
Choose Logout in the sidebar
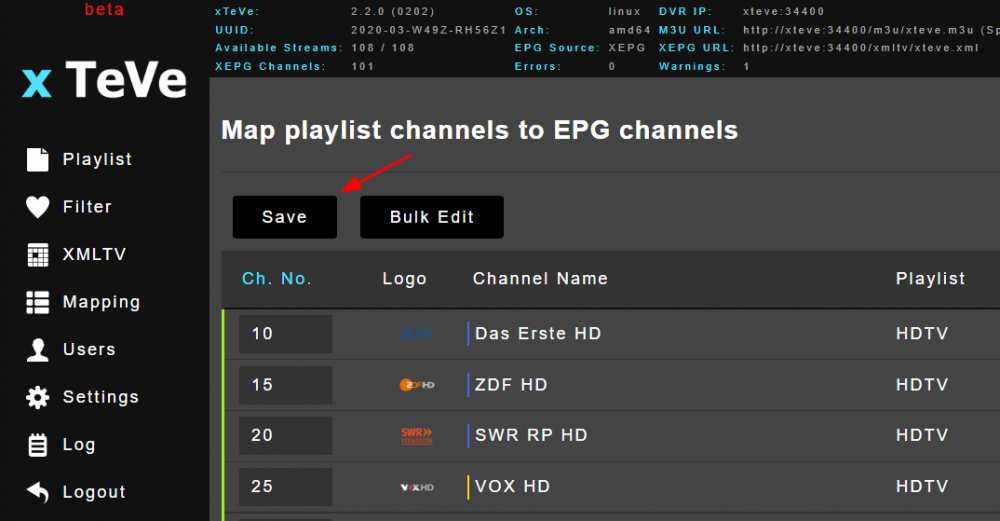[94, 492]
